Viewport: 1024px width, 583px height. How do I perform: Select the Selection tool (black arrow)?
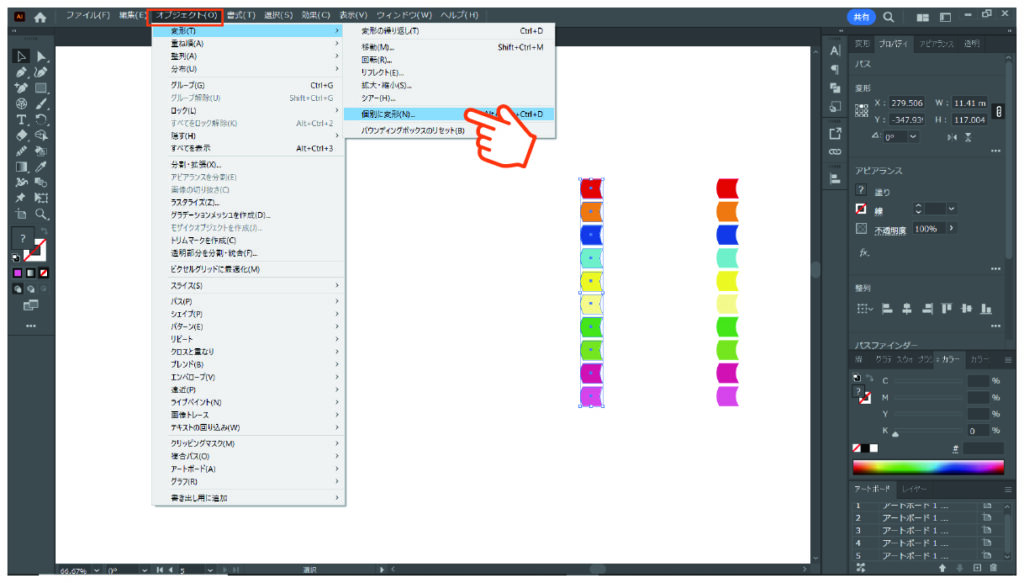(21, 57)
